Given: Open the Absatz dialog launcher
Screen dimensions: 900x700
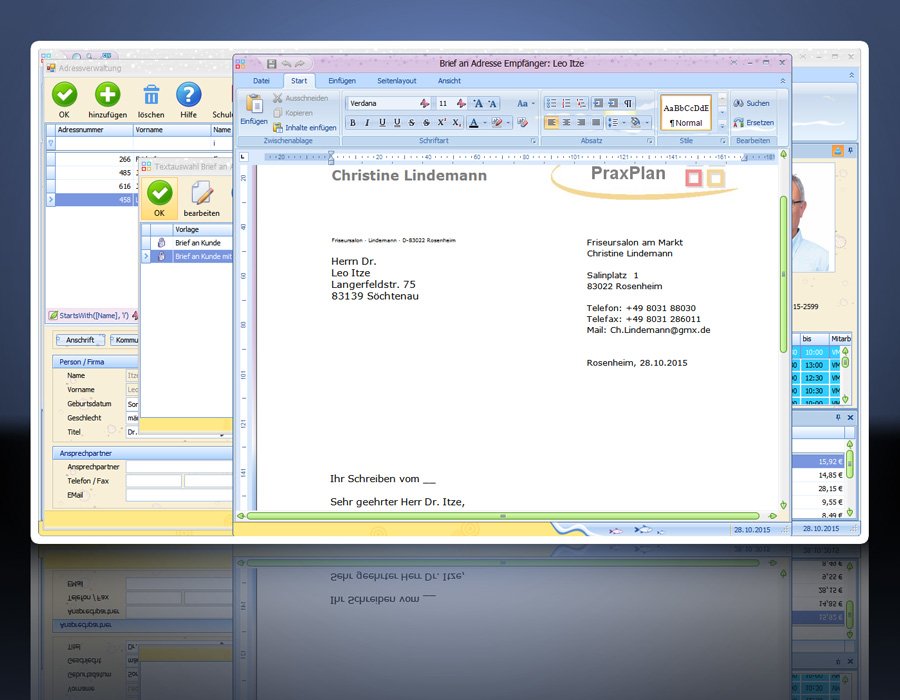Looking at the screenshot, I should tap(650, 141).
